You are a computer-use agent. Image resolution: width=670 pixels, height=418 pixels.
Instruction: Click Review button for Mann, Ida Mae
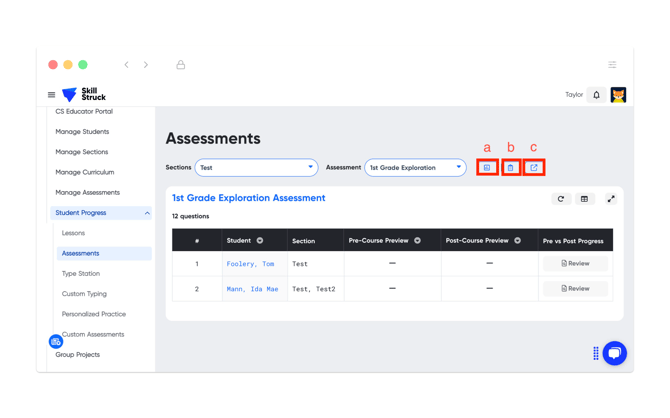tap(575, 288)
